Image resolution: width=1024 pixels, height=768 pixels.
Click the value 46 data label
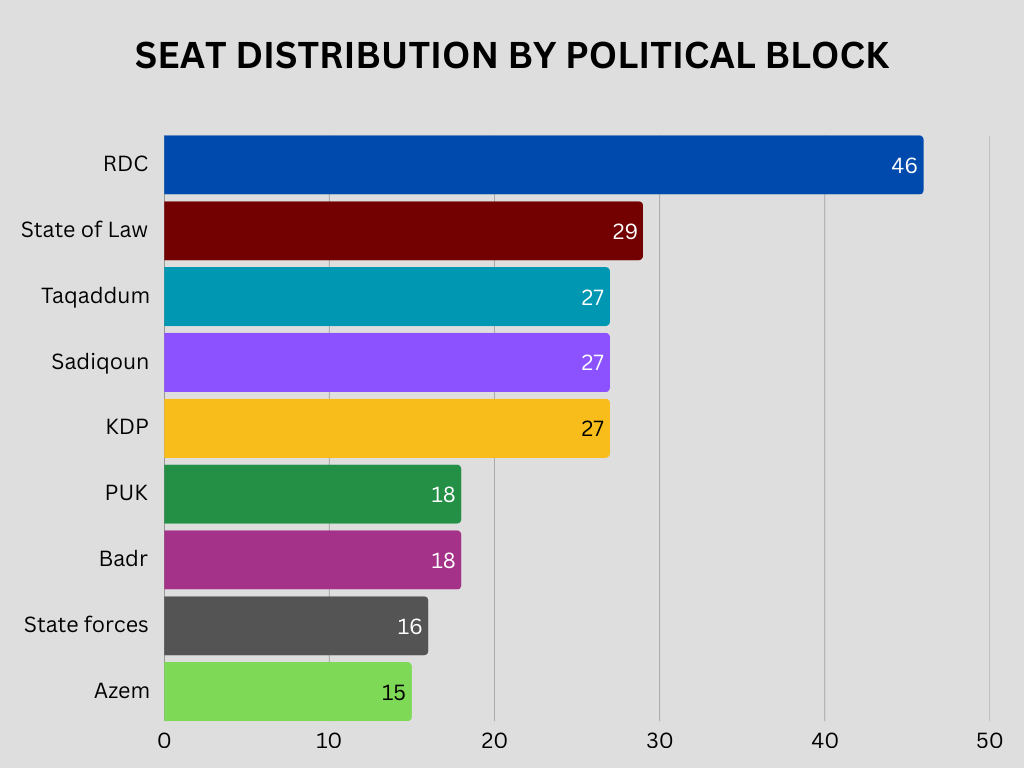[904, 166]
